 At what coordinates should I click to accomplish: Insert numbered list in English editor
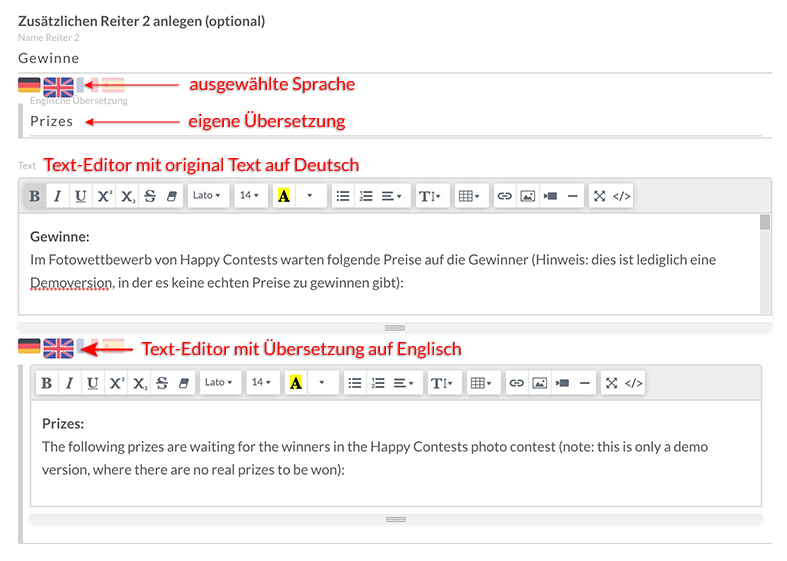[378, 383]
